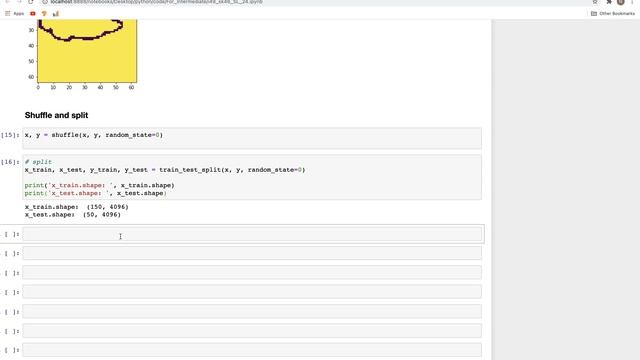Focus the selected empty cell with the text cursor

point(252,234)
